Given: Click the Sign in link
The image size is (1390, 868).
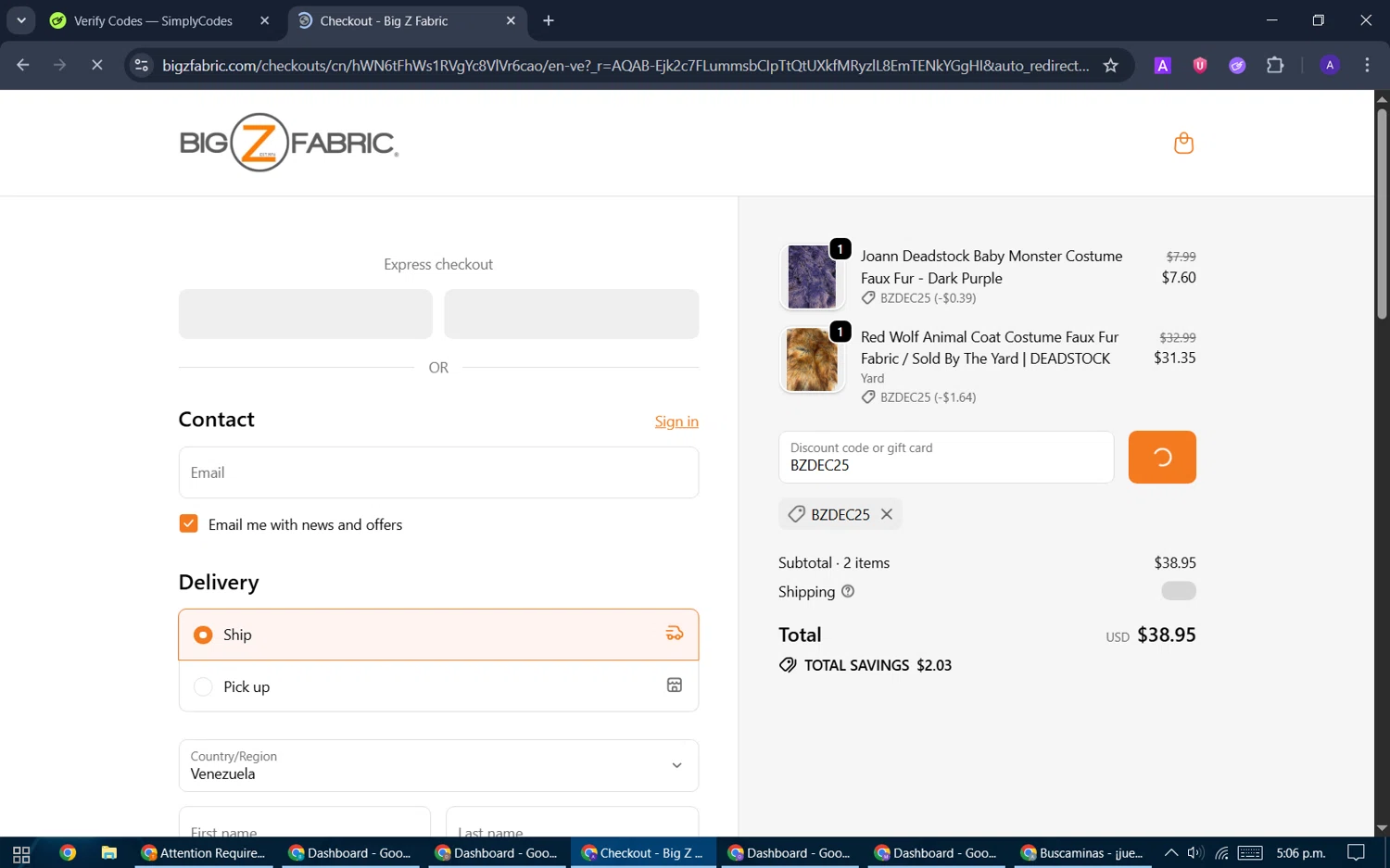Looking at the screenshot, I should click(676, 421).
